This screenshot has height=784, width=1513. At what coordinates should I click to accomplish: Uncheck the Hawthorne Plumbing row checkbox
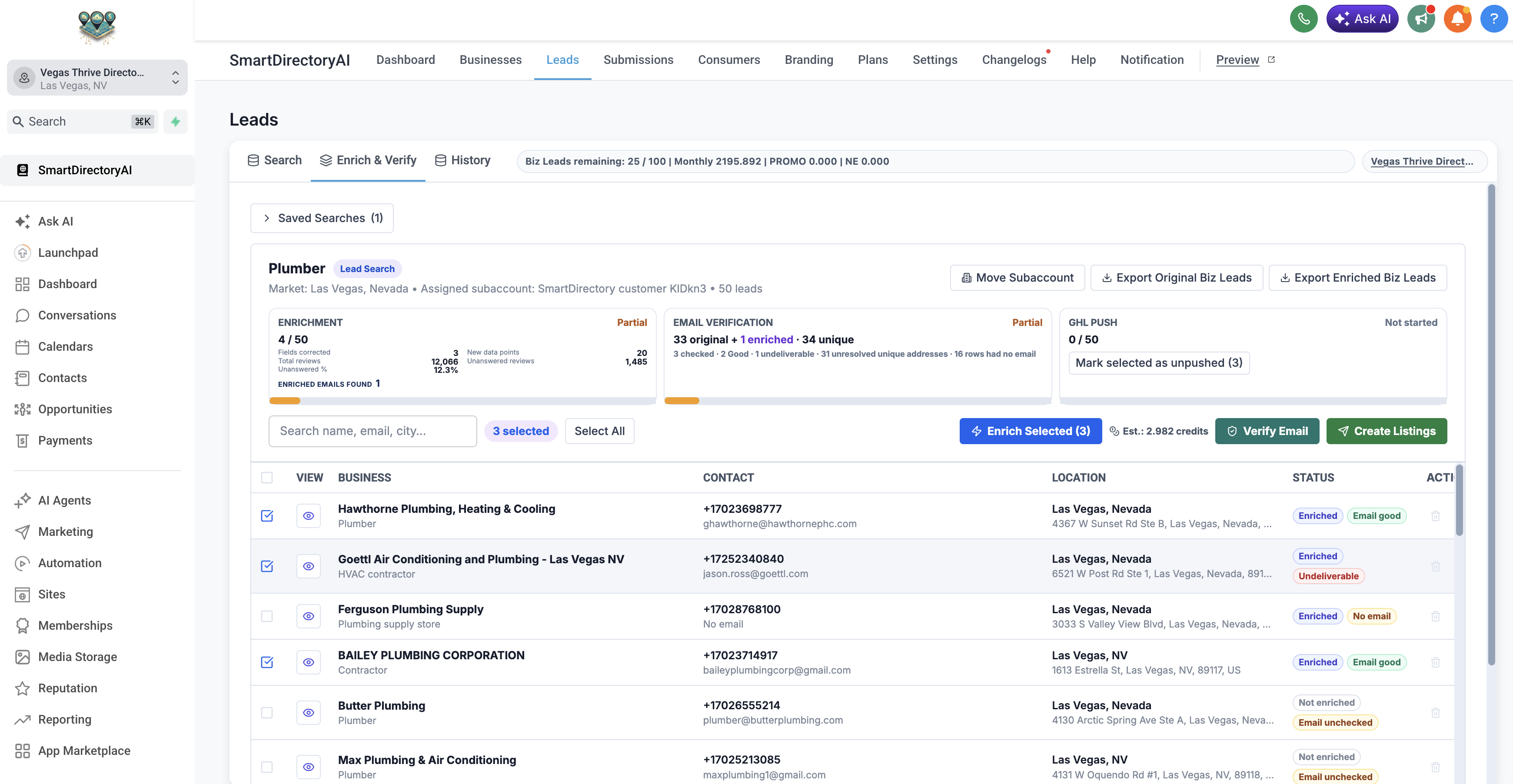tap(266, 515)
